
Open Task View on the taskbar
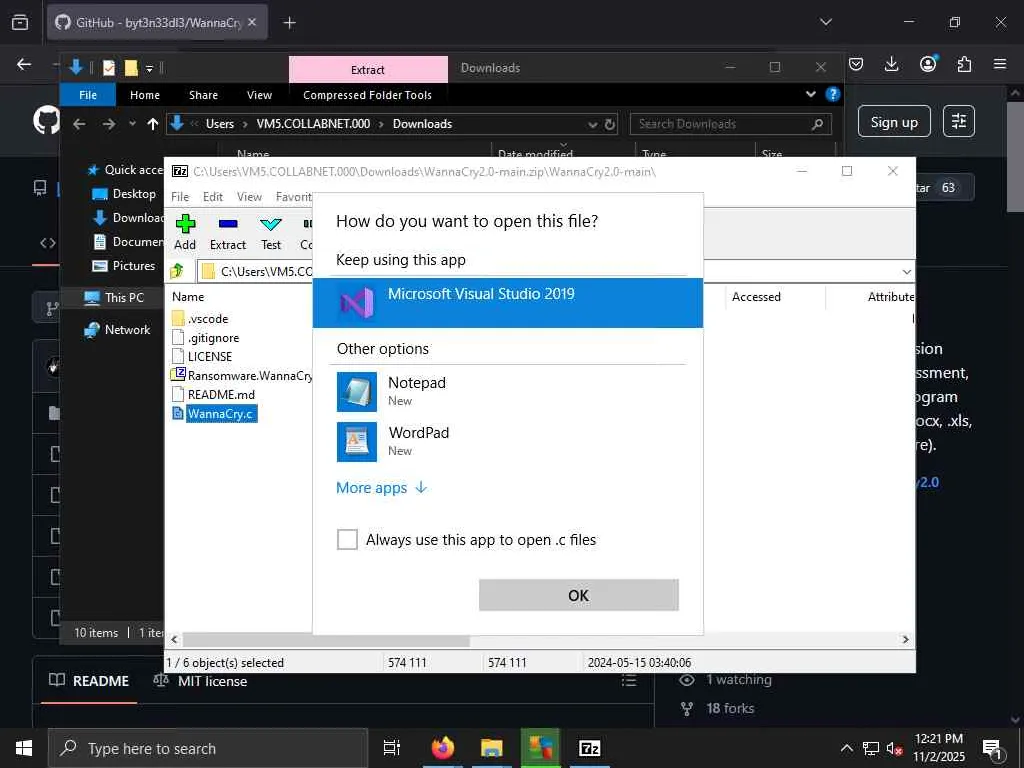click(x=391, y=748)
